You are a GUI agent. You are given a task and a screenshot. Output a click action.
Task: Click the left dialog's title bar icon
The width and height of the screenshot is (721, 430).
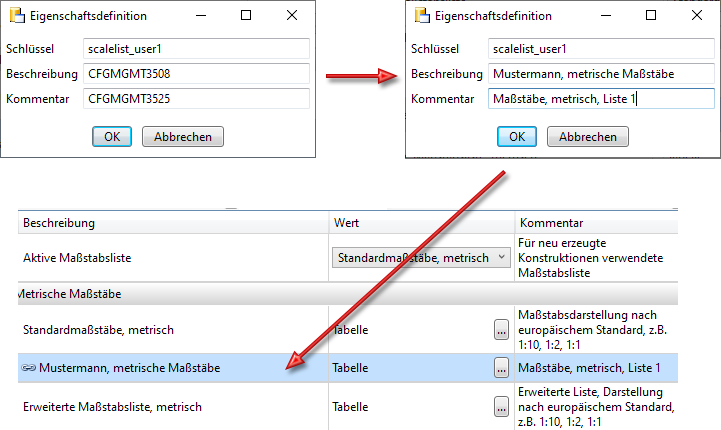tap(18, 16)
